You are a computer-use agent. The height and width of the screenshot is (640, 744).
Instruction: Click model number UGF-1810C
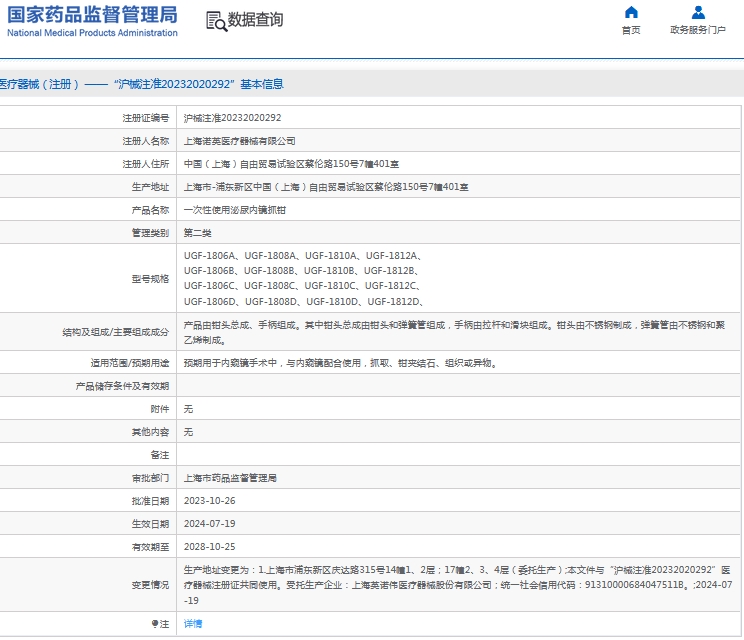click(x=330, y=286)
